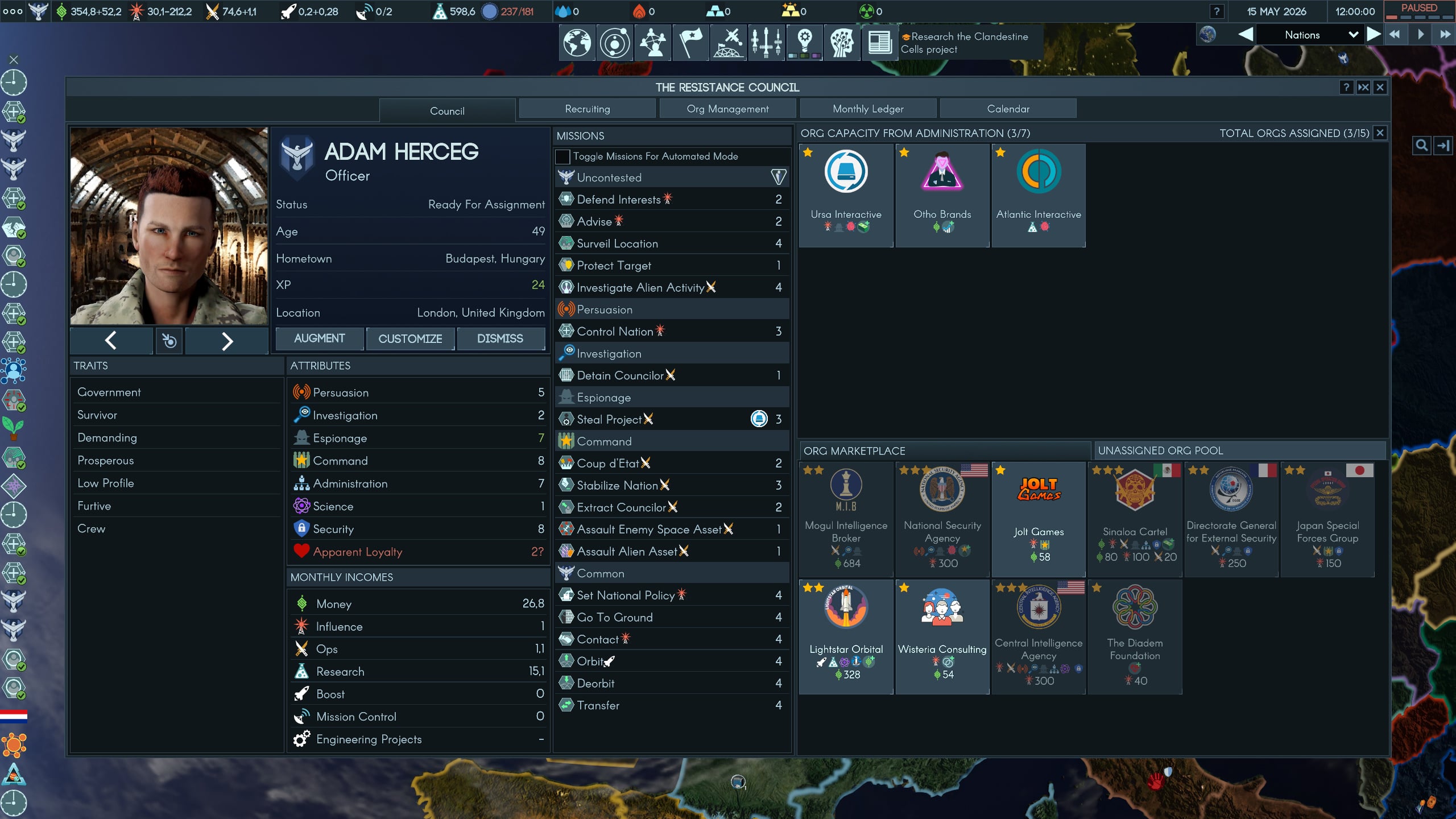Switch to the Recruiting tab
The height and width of the screenshot is (819, 1456).
587,109
